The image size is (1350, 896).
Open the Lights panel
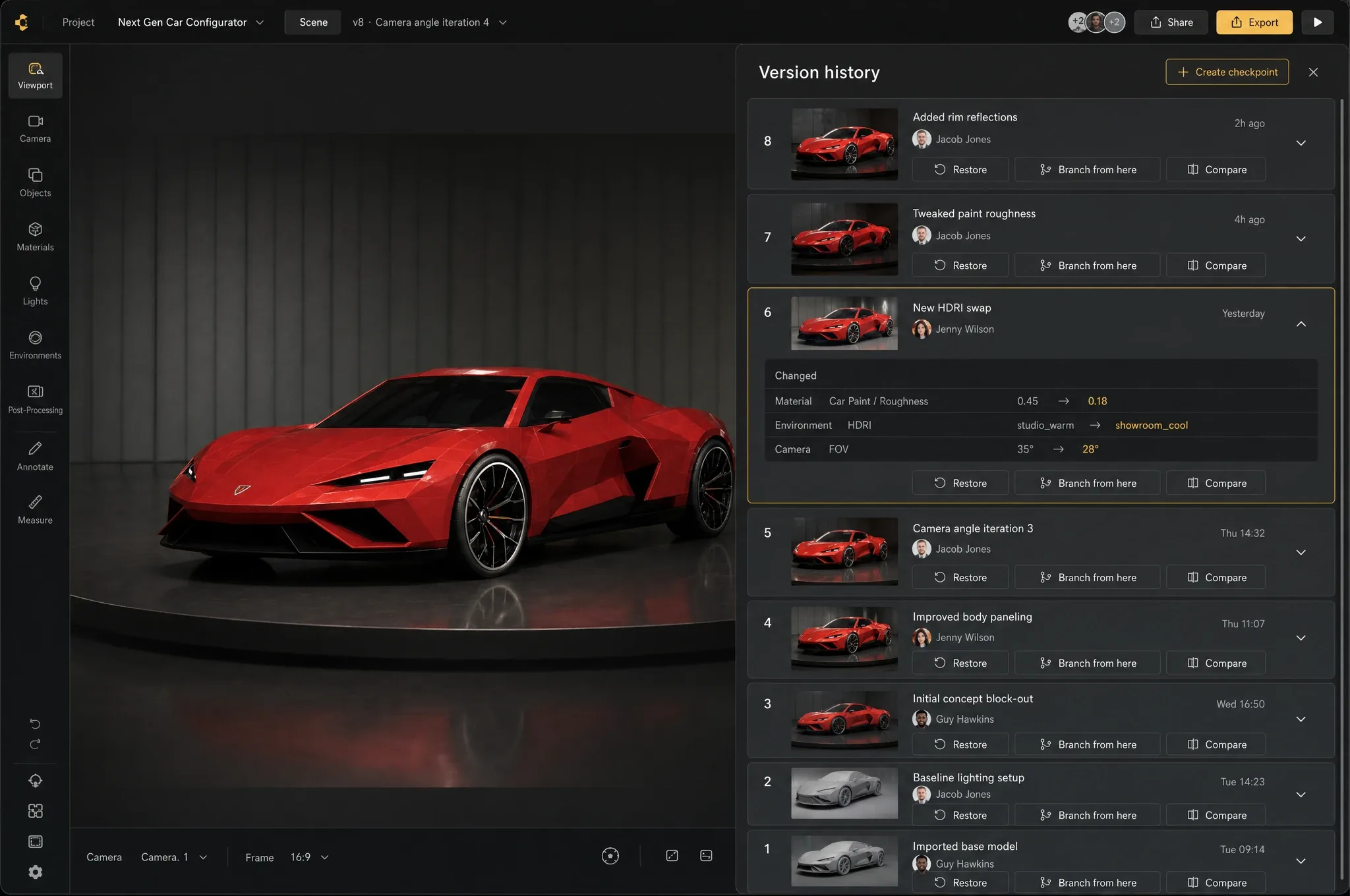[x=35, y=291]
